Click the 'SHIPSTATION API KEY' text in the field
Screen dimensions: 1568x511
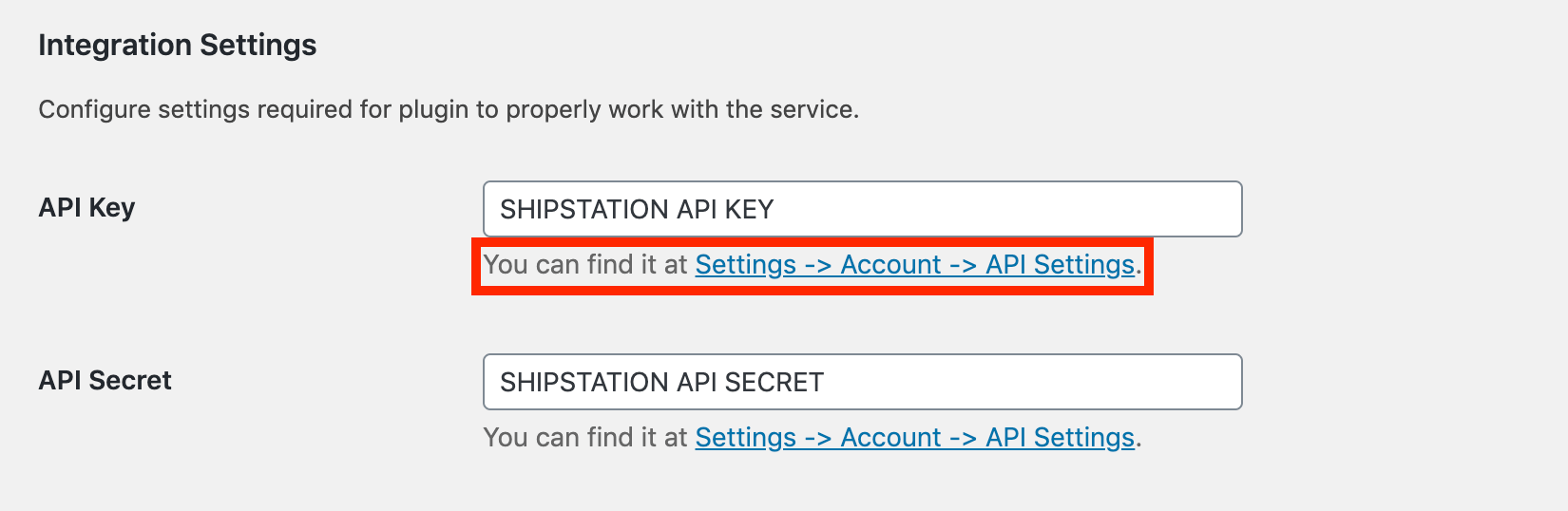click(637, 210)
